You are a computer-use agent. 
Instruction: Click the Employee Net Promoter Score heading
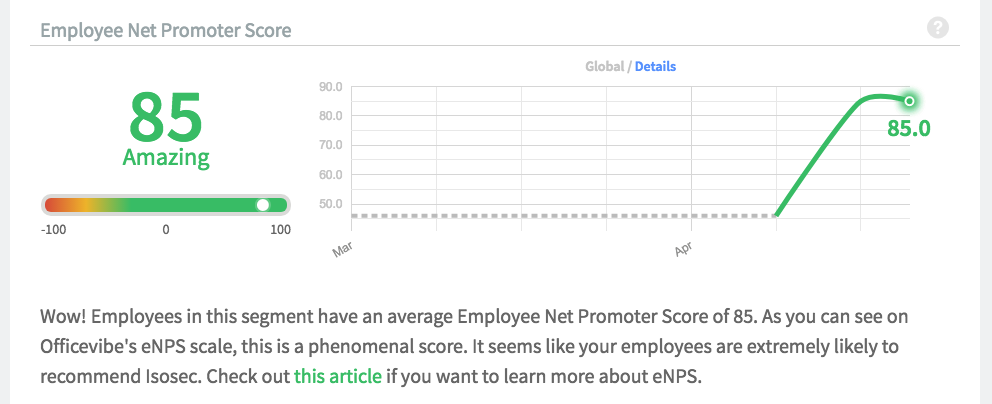(x=166, y=30)
